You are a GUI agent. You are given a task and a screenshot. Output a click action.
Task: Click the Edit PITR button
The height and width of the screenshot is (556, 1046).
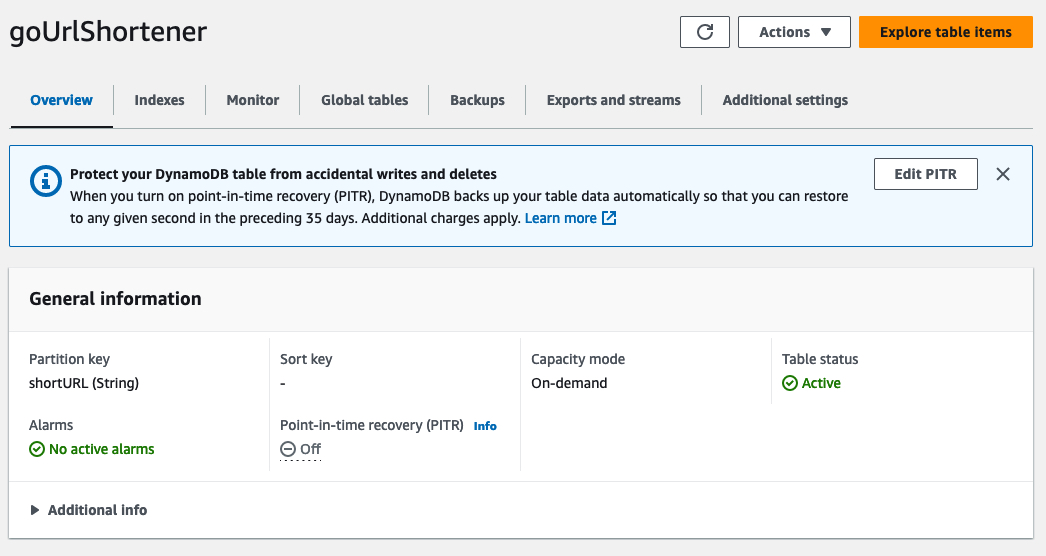click(x=925, y=174)
